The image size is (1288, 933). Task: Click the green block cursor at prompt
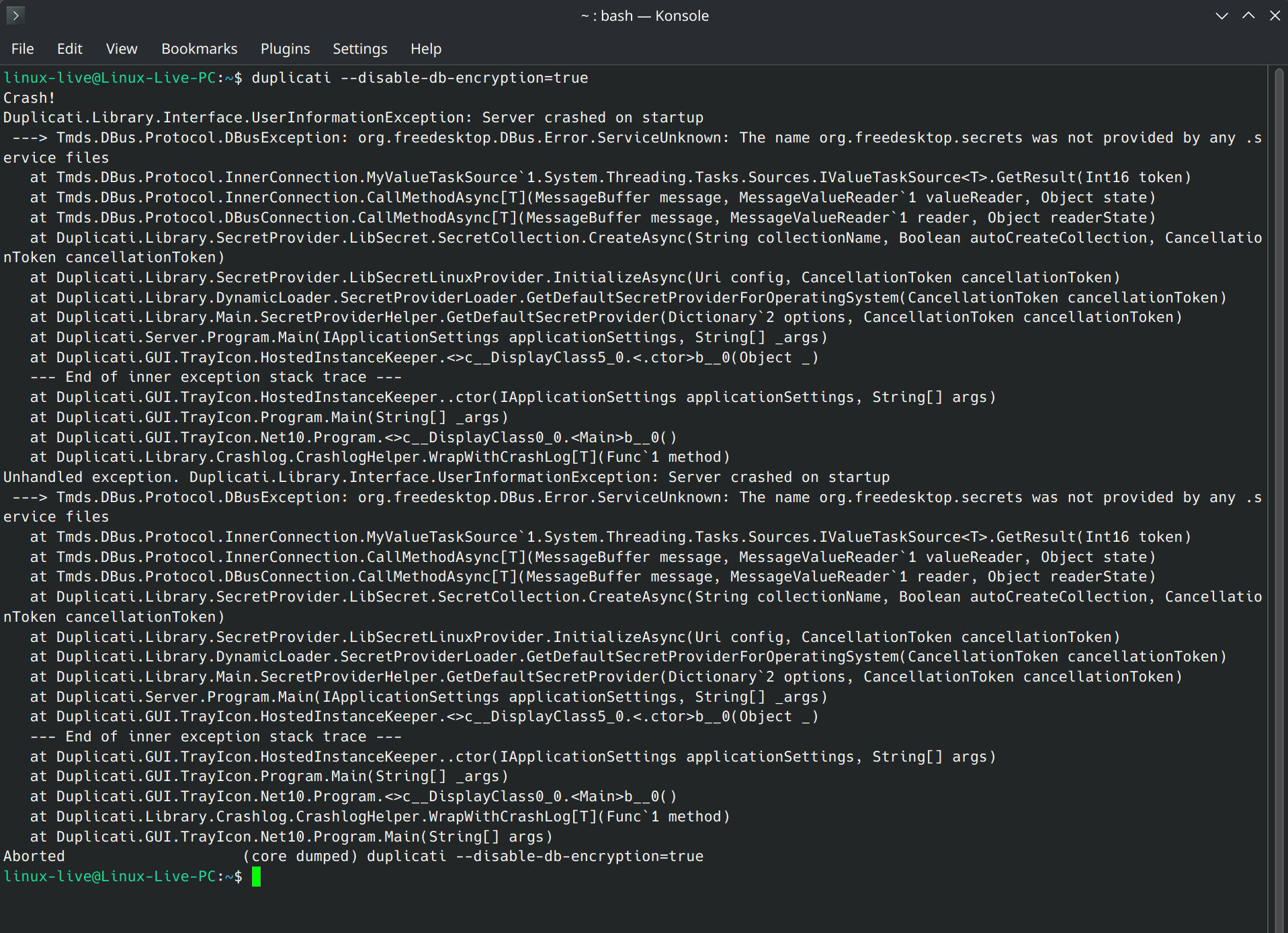click(x=256, y=877)
